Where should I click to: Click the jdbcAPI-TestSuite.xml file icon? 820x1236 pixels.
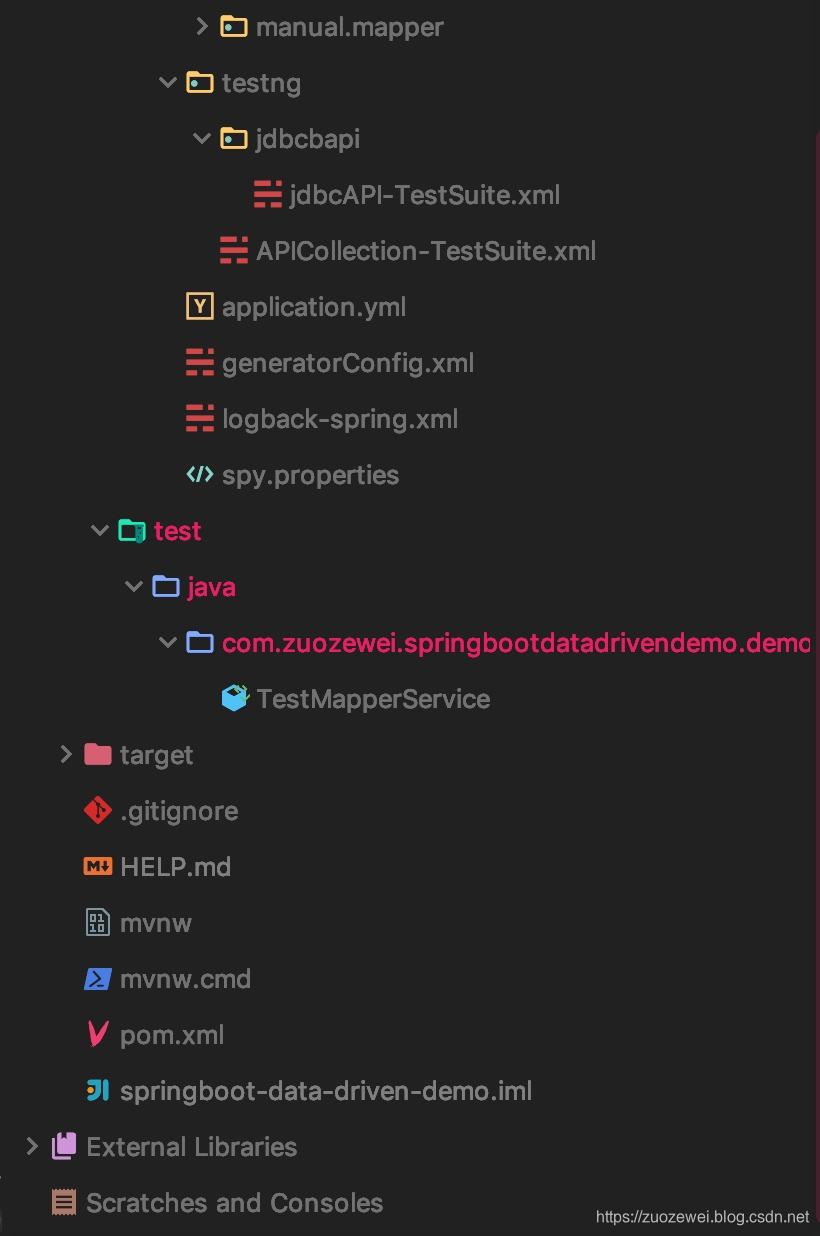click(267, 195)
